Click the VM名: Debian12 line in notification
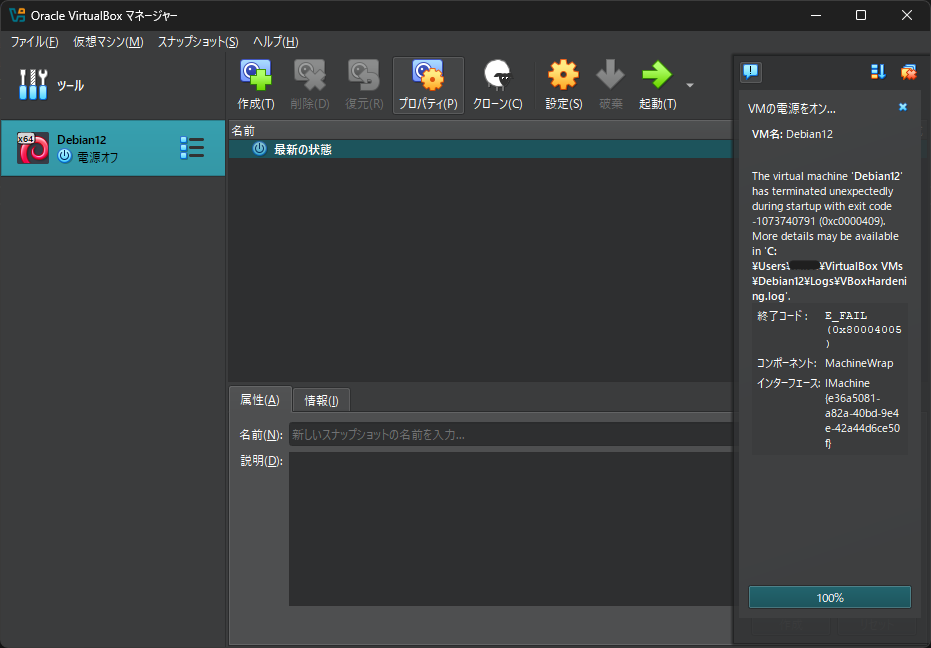This screenshot has width=931, height=648. tap(792, 134)
